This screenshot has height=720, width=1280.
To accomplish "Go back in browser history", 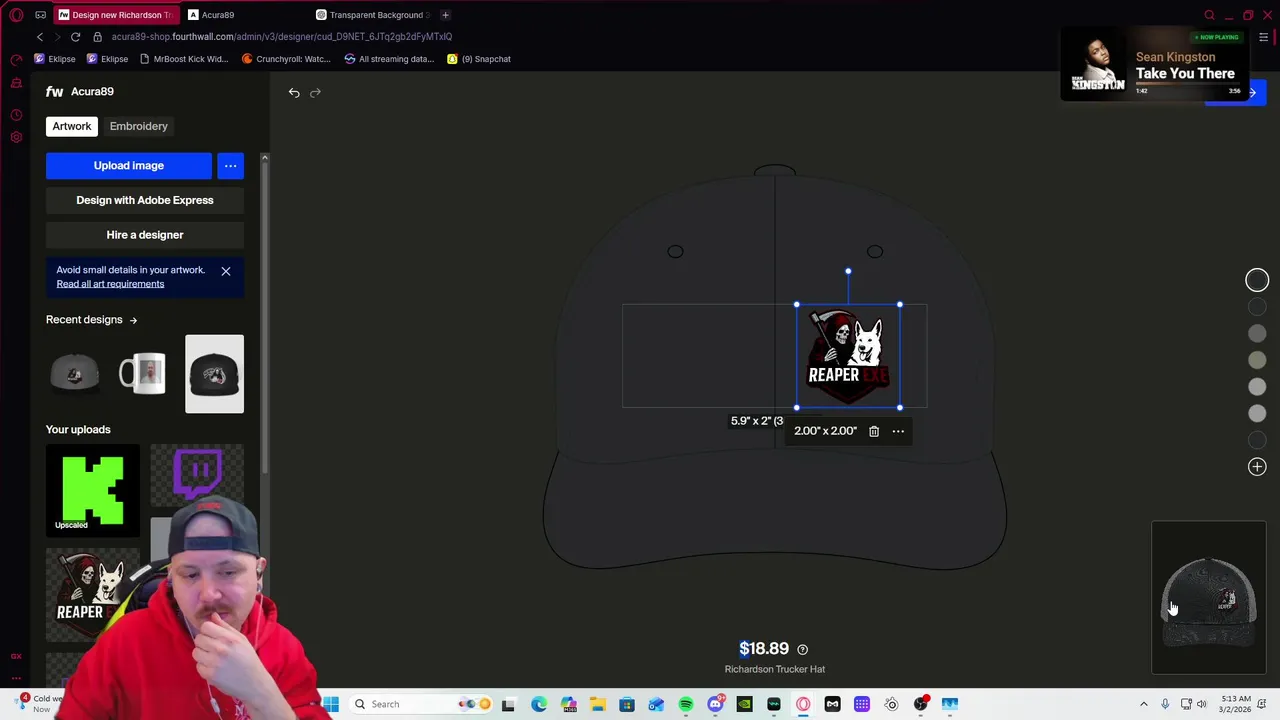I will pyautogui.click(x=40, y=37).
